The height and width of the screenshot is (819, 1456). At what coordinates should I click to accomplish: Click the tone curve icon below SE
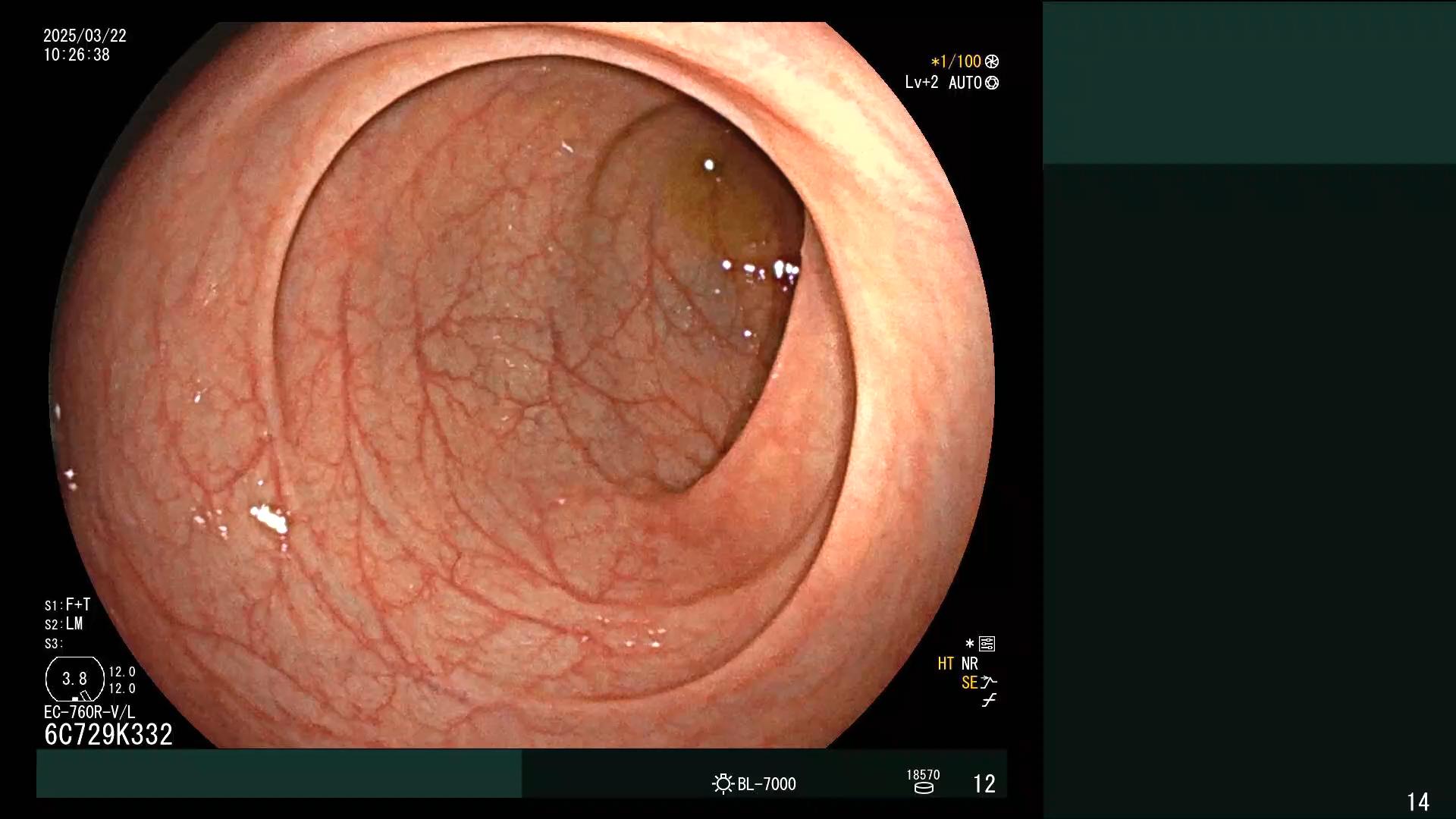point(989,701)
